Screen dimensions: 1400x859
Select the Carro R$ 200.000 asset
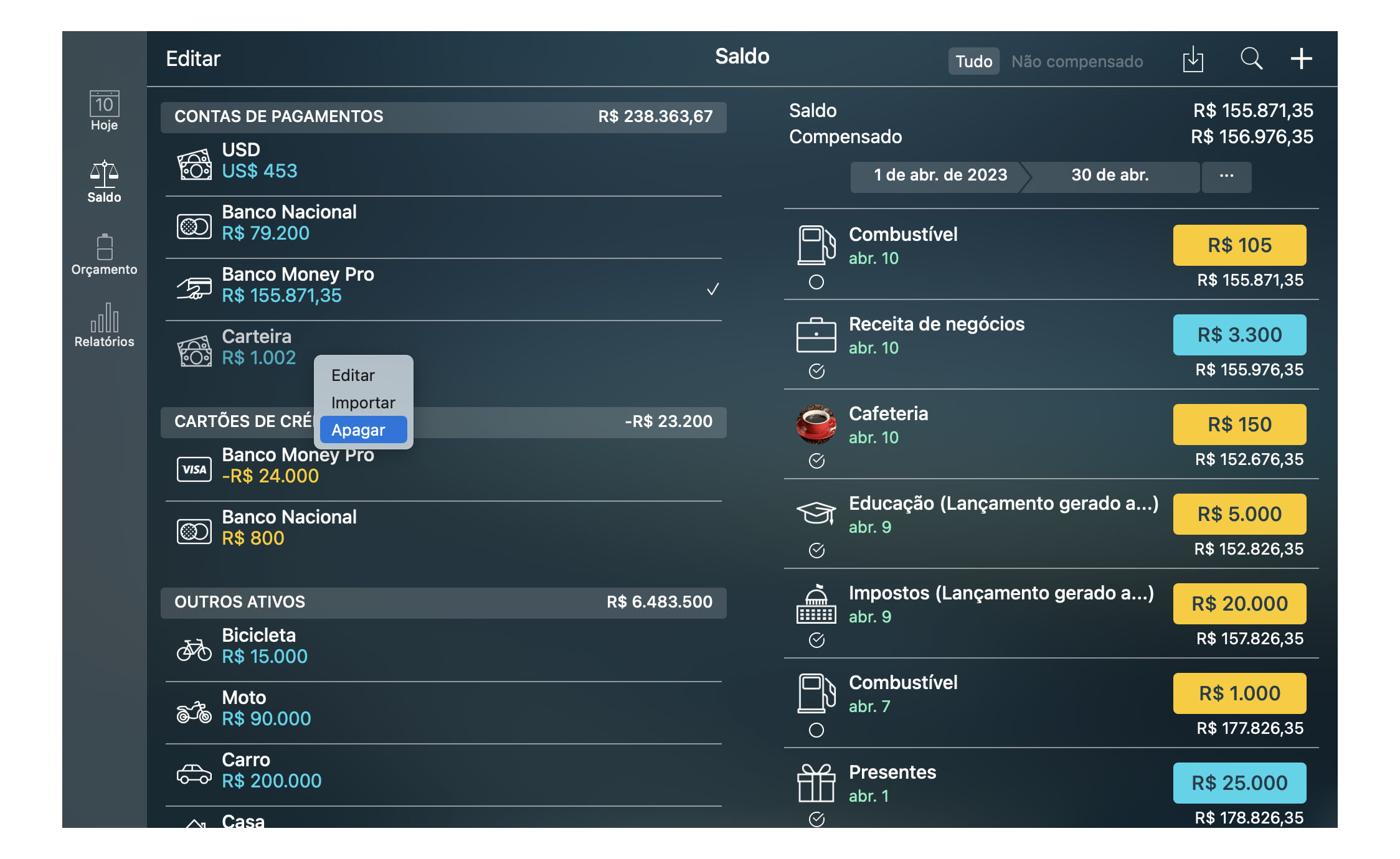pyautogui.click(x=443, y=775)
